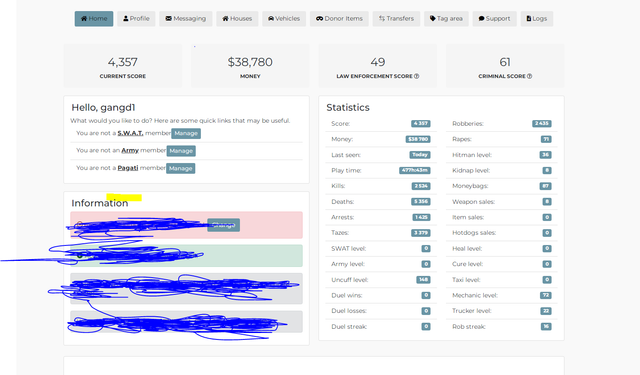640x375 pixels.
Task: Switch to the Houses tab
Action: pyautogui.click(x=237, y=19)
